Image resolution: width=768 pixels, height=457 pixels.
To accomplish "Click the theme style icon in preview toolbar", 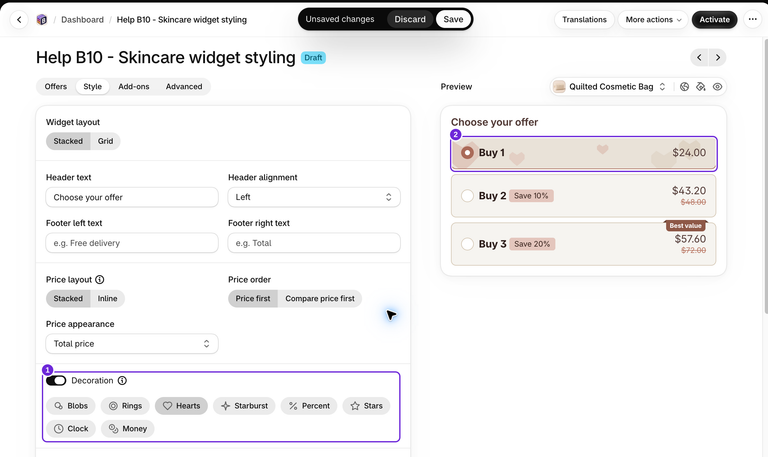I will click(684, 87).
